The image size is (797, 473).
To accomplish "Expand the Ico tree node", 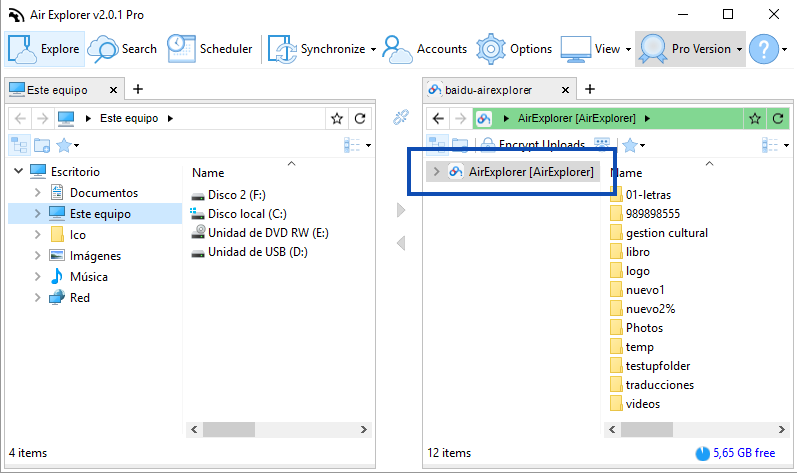I will (x=38, y=235).
